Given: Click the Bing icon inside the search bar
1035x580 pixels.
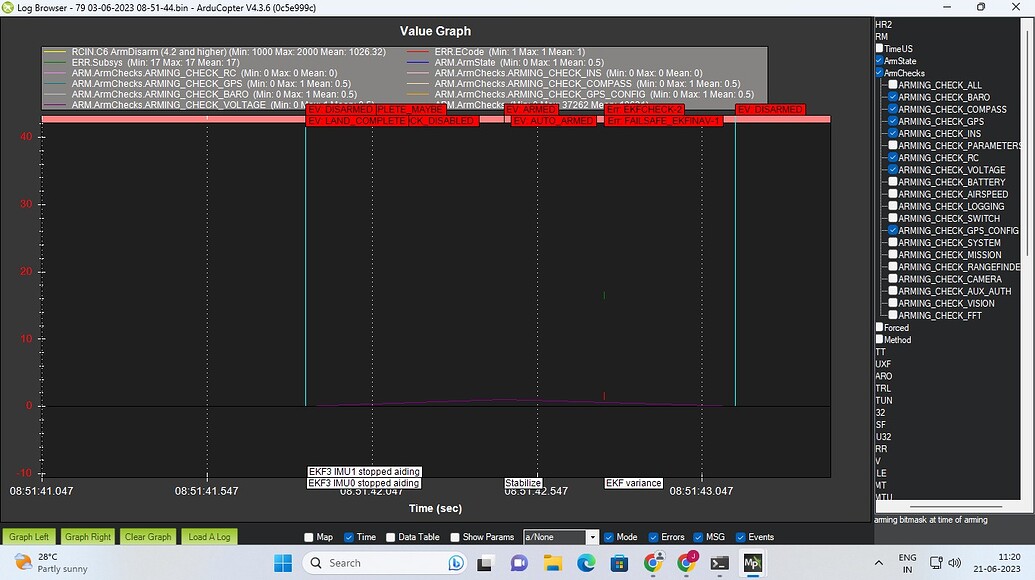Looking at the screenshot, I should coord(455,562).
